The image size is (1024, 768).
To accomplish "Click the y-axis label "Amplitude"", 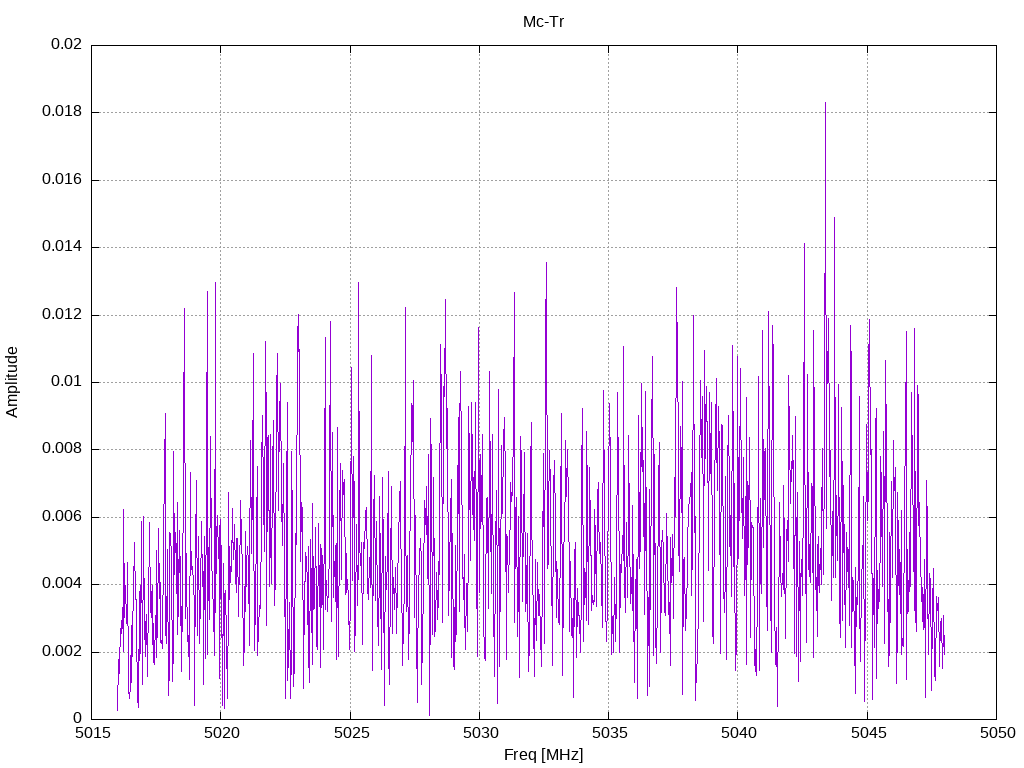I will [x=12, y=382].
